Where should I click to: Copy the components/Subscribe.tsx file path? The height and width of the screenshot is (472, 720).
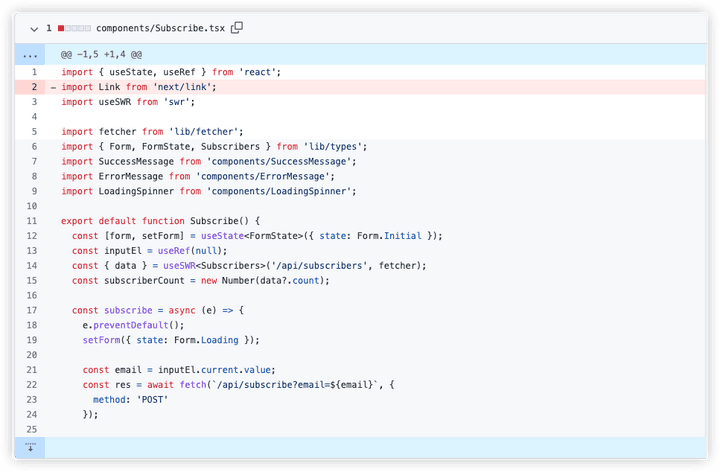coord(237,28)
